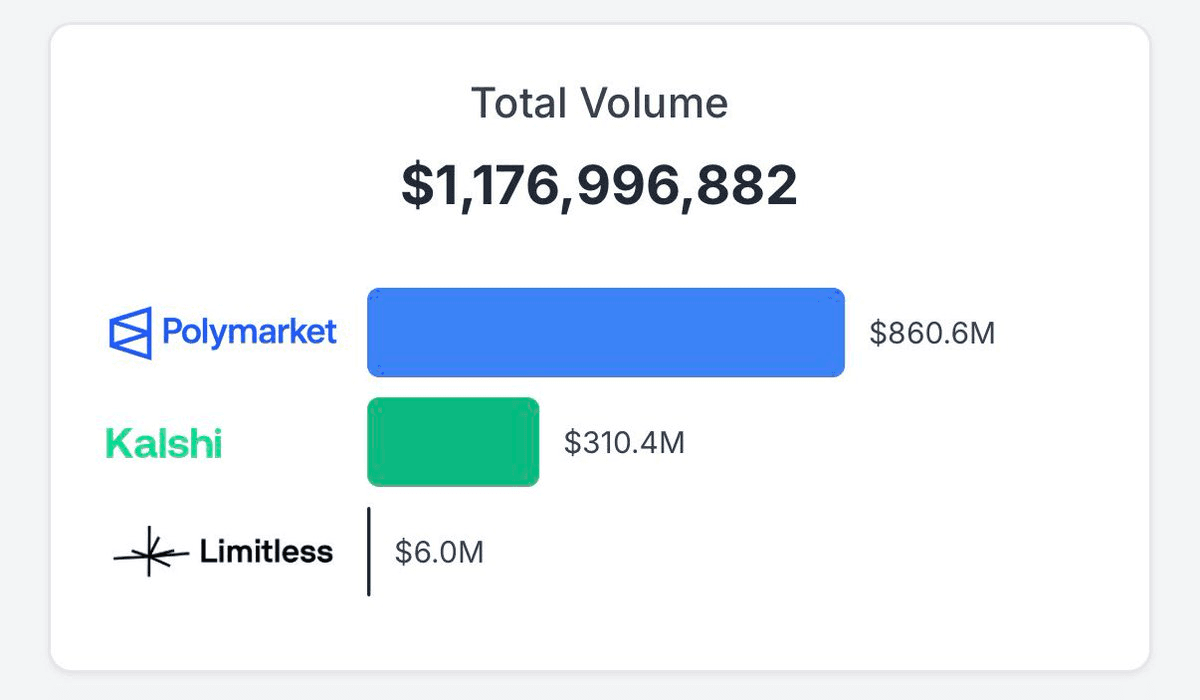Click the letter K in Kalshi
This screenshot has width=1200, height=700.
[x=117, y=443]
